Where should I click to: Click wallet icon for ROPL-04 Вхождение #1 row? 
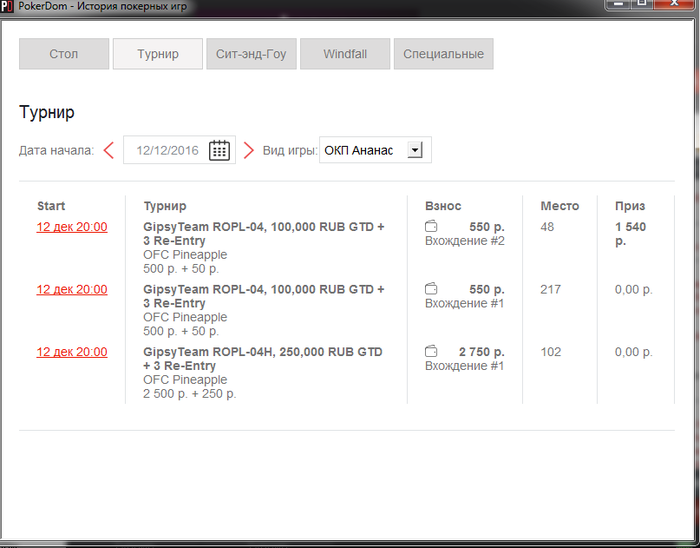click(431, 289)
